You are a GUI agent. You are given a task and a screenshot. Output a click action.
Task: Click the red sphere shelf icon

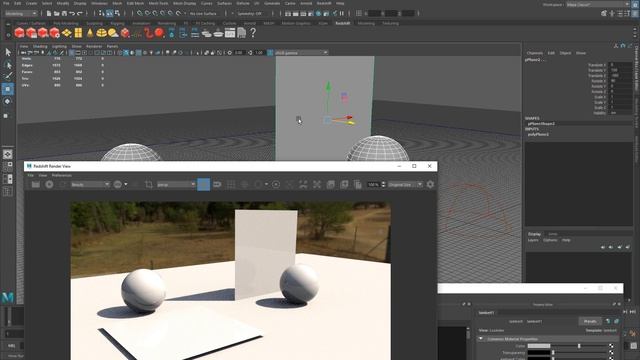pos(160,33)
